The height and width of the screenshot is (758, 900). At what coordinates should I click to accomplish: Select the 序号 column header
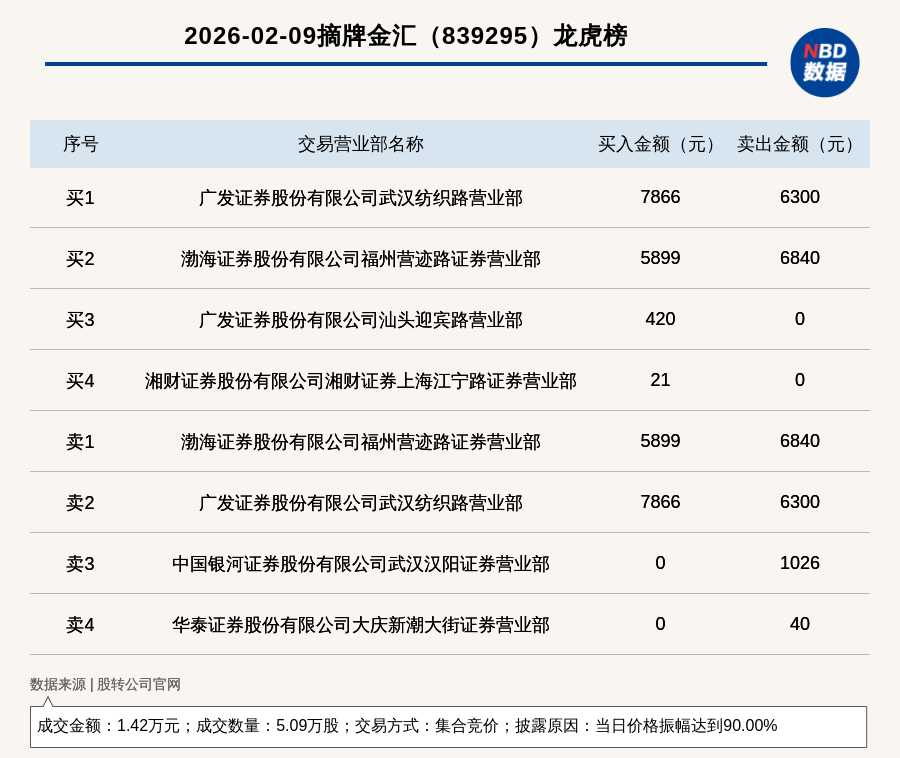80,144
